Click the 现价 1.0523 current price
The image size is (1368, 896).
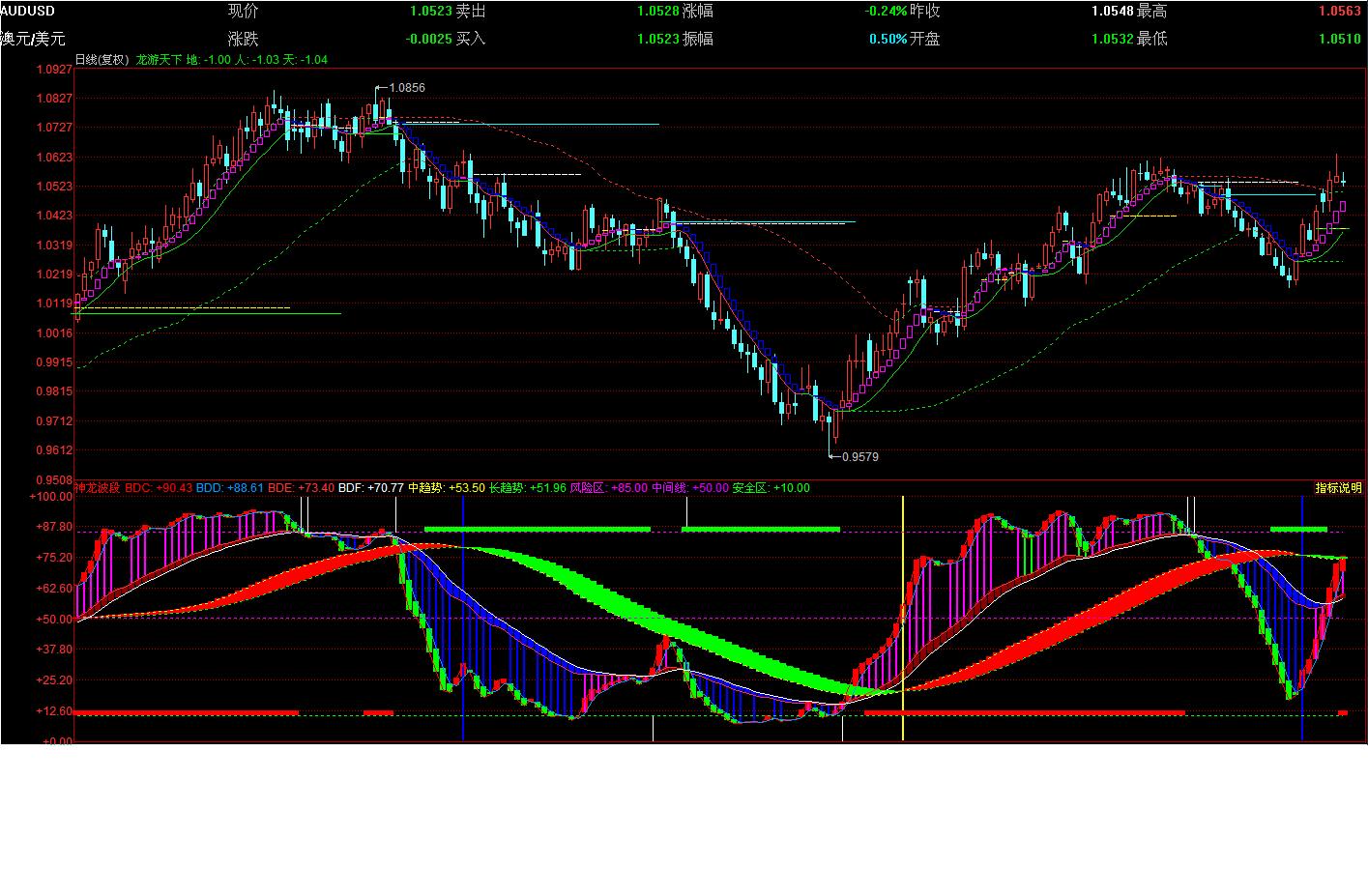point(430,12)
